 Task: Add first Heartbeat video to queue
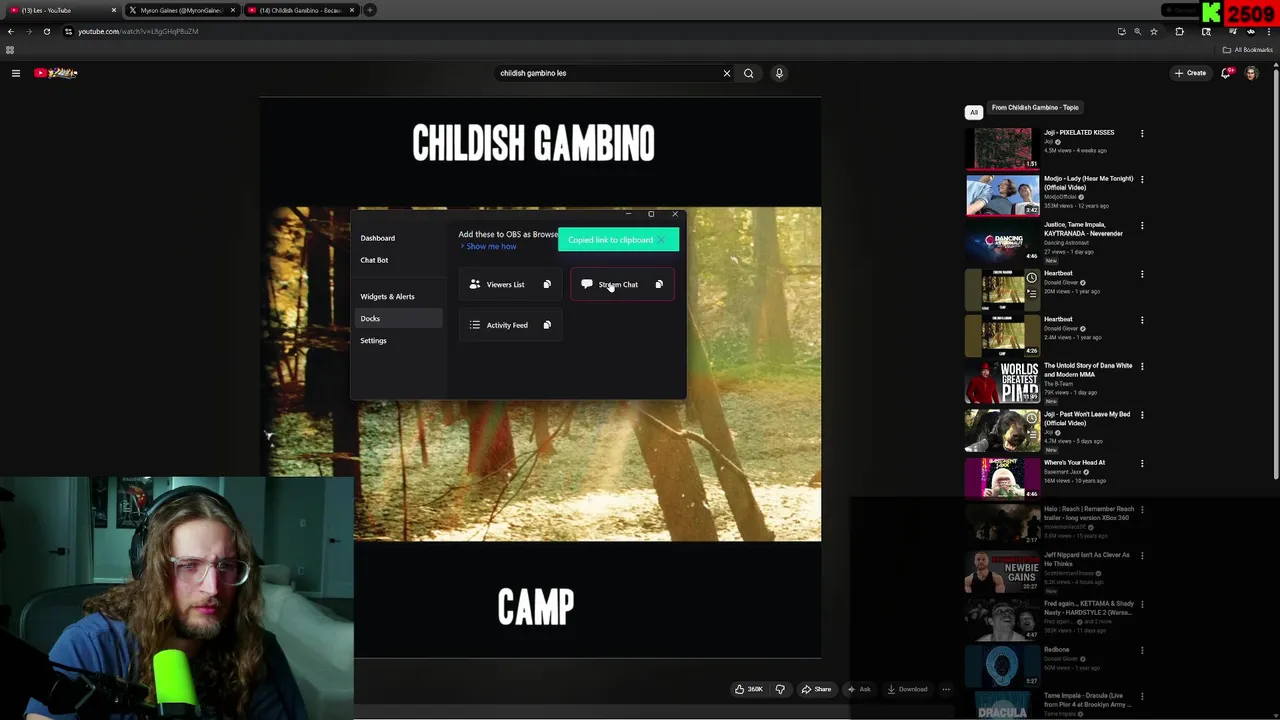click(1031, 294)
